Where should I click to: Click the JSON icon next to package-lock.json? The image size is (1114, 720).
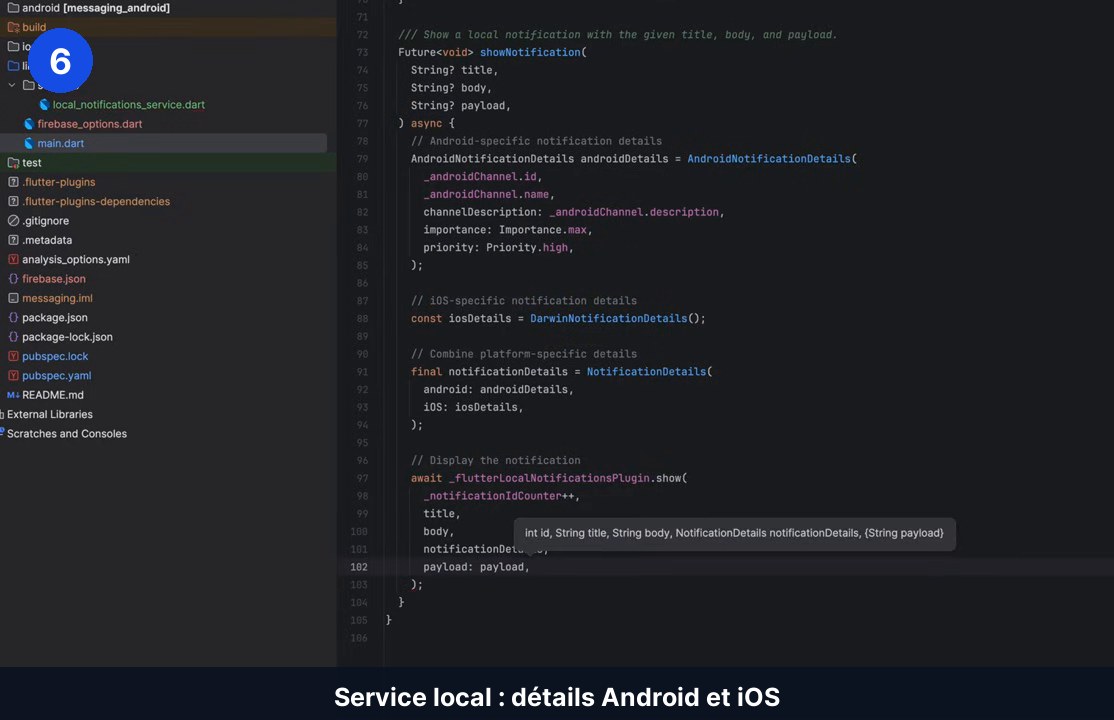13,337
